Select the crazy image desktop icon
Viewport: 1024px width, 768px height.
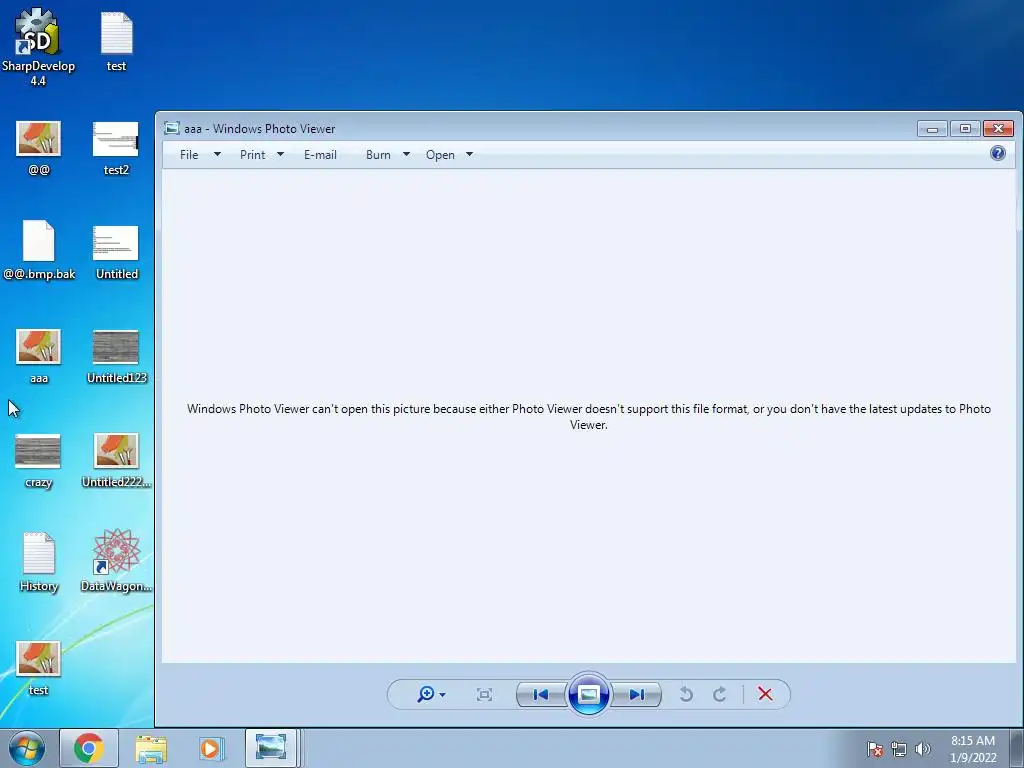[x=38, y=460]
